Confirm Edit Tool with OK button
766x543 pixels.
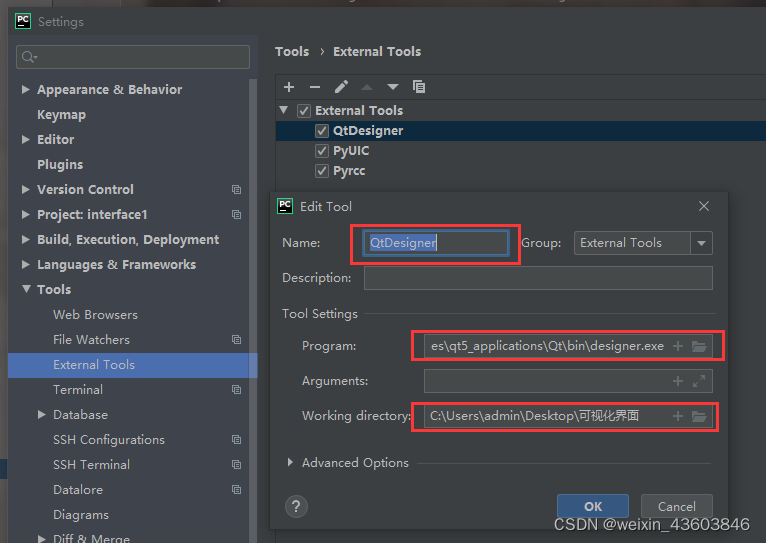pos(593,506)
